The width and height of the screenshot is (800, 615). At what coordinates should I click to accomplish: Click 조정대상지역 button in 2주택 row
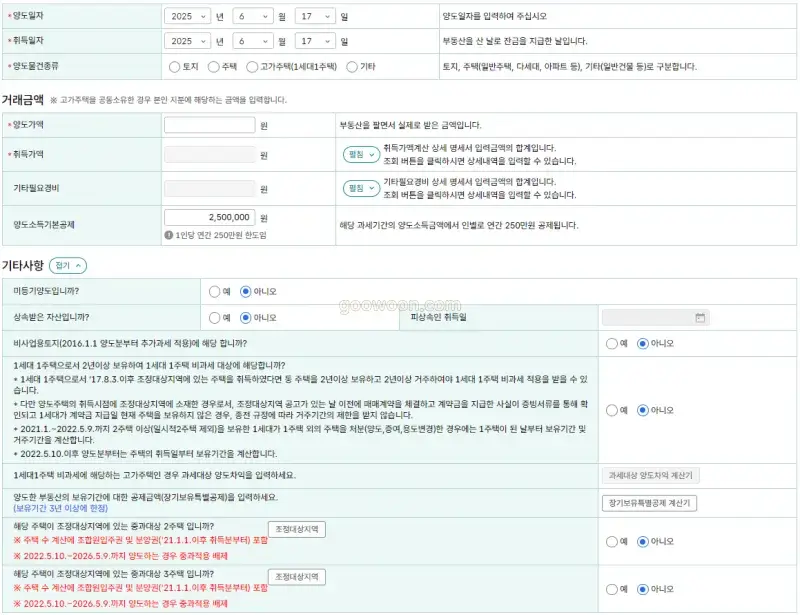point(296,529)
